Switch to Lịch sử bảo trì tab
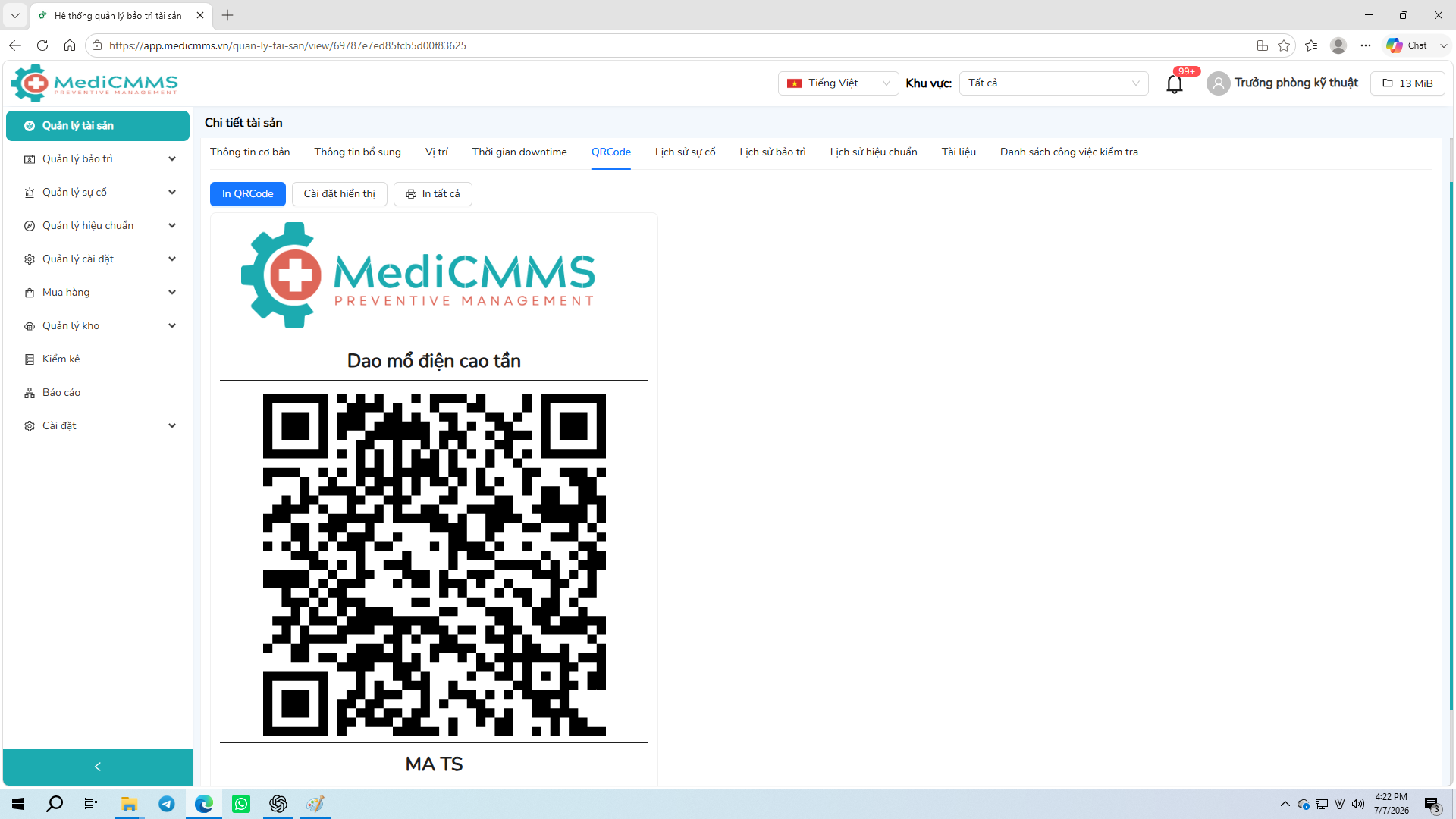This screenshot has height=819, width=1456. coord(773,152)
